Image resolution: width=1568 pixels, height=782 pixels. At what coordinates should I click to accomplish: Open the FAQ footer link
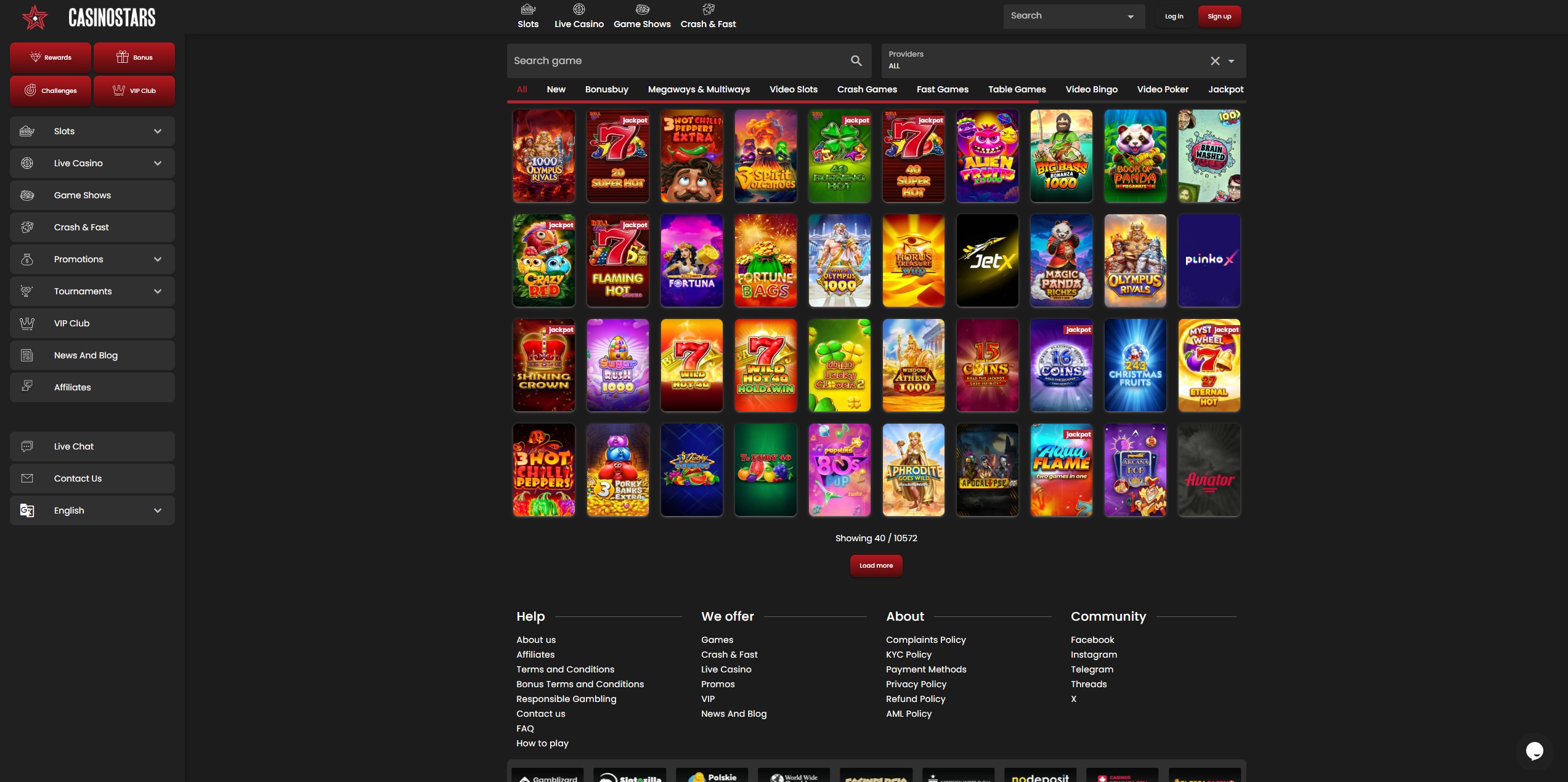[x=525, y=728]
